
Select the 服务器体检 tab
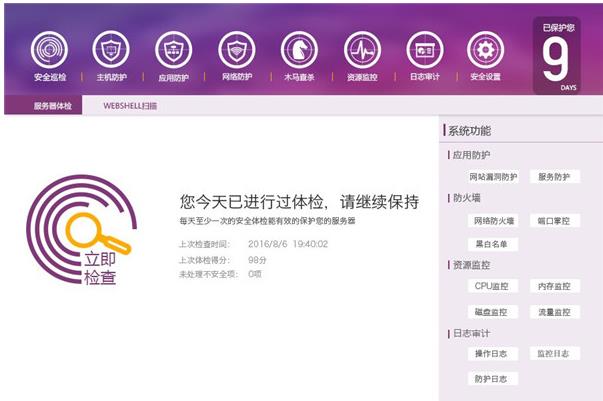click(43, 105)
